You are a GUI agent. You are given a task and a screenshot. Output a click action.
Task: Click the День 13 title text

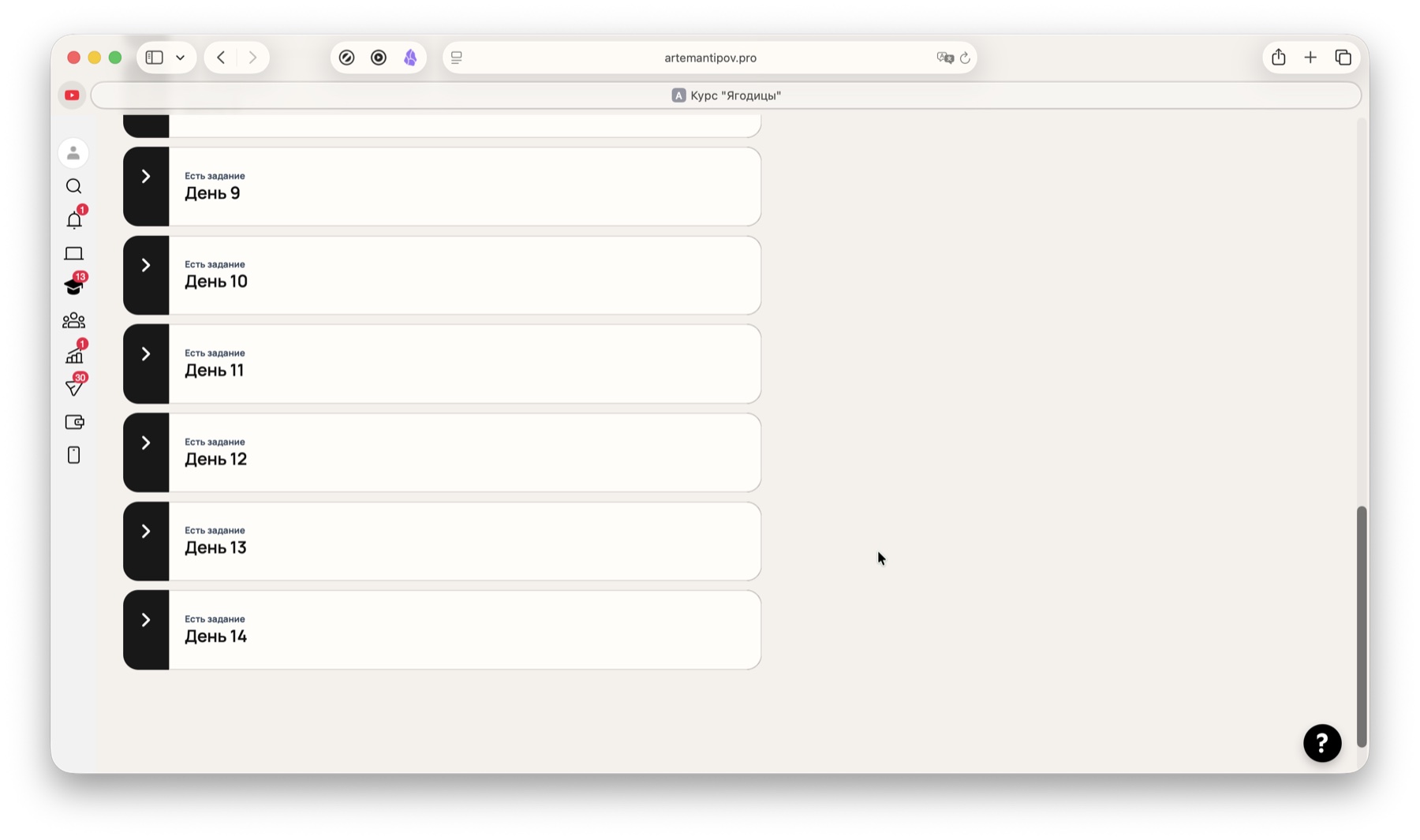215,548
